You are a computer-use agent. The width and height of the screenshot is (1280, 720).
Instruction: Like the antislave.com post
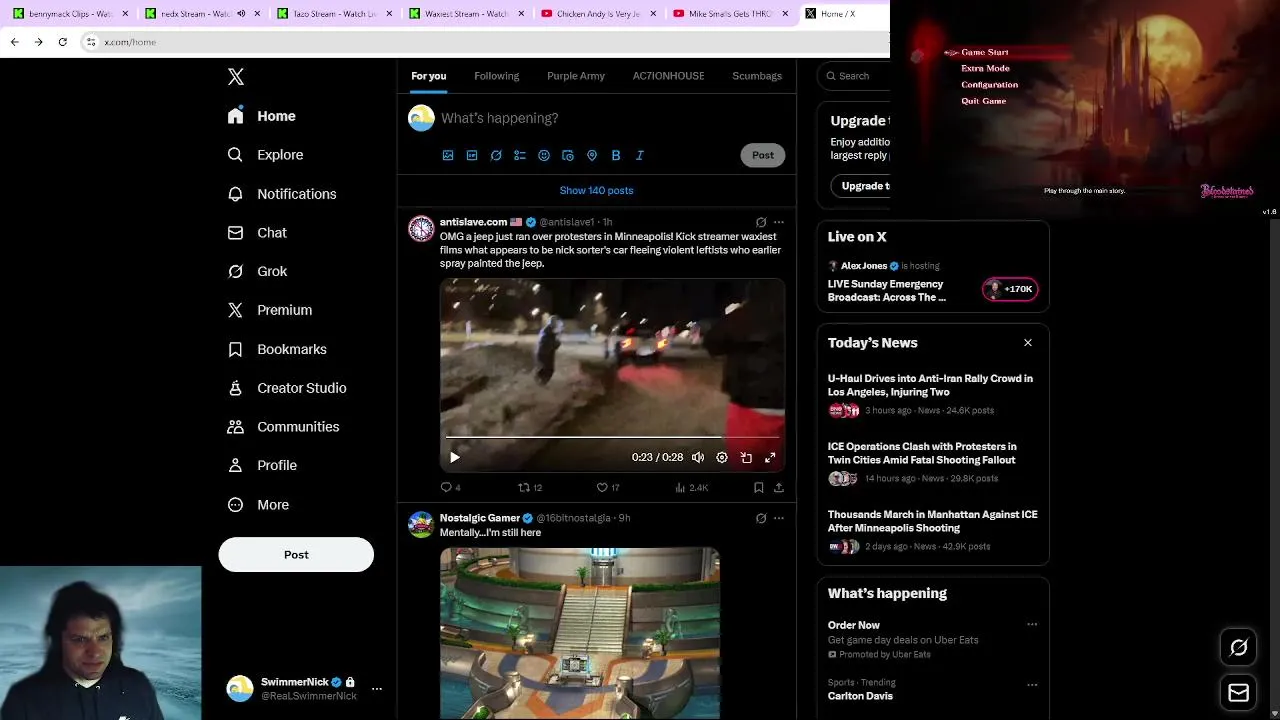[607, 487]
